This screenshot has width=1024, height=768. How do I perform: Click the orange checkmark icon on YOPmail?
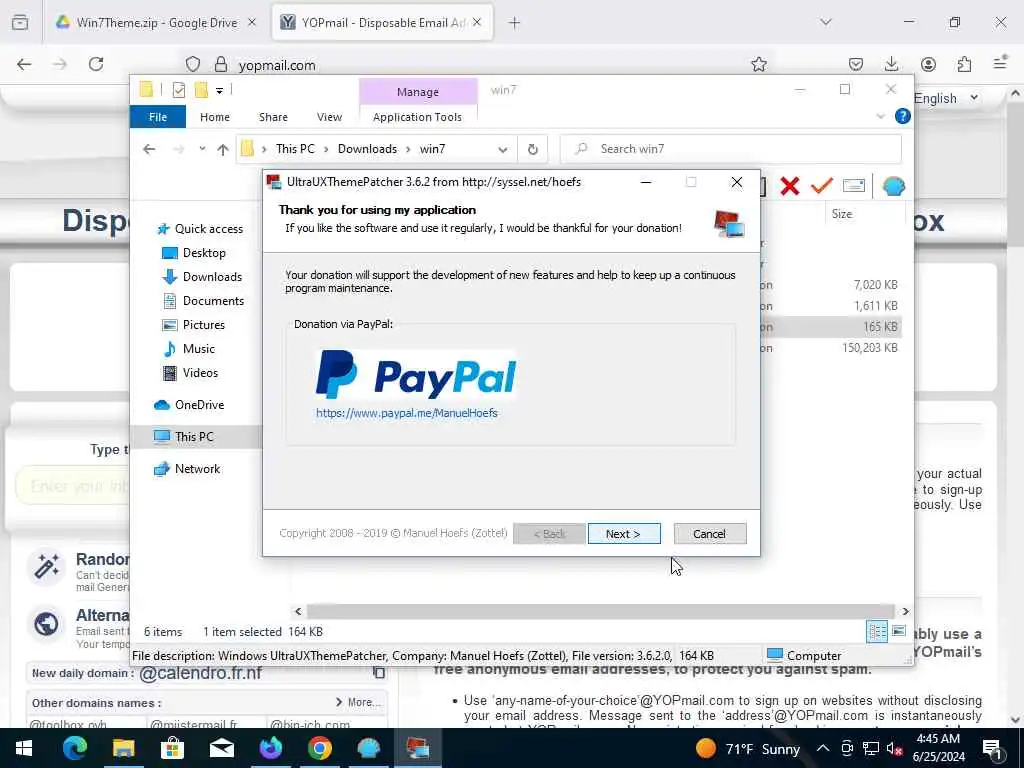pyautogui.click(x=822, y=186)
